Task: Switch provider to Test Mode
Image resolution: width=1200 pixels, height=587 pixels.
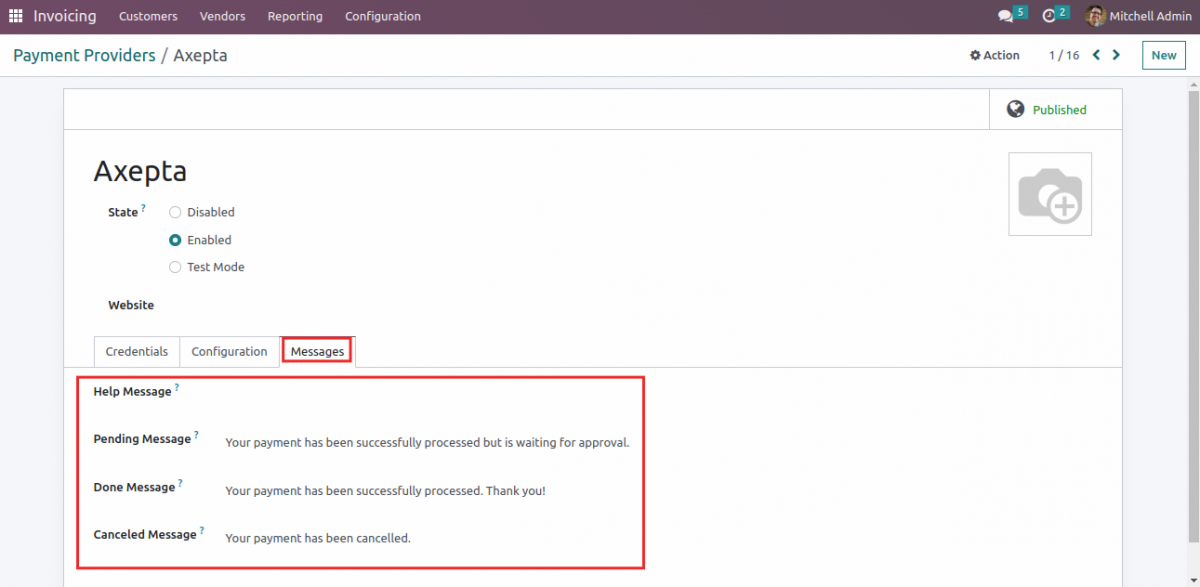Action: pyautogui.click(x=175, y=267)
